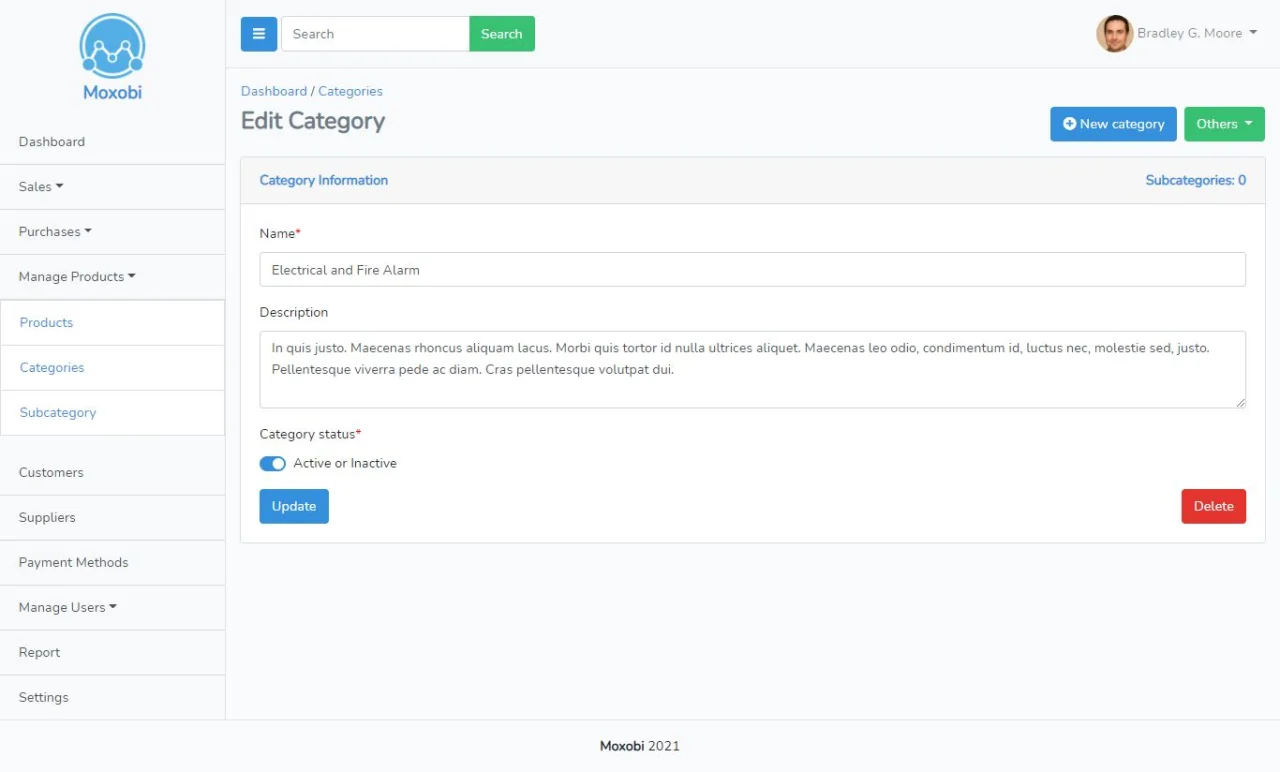The width and height of the screenshot is (1280, 772).
Task: Go to Categories breadcrumb link
Action: [350, 91]
